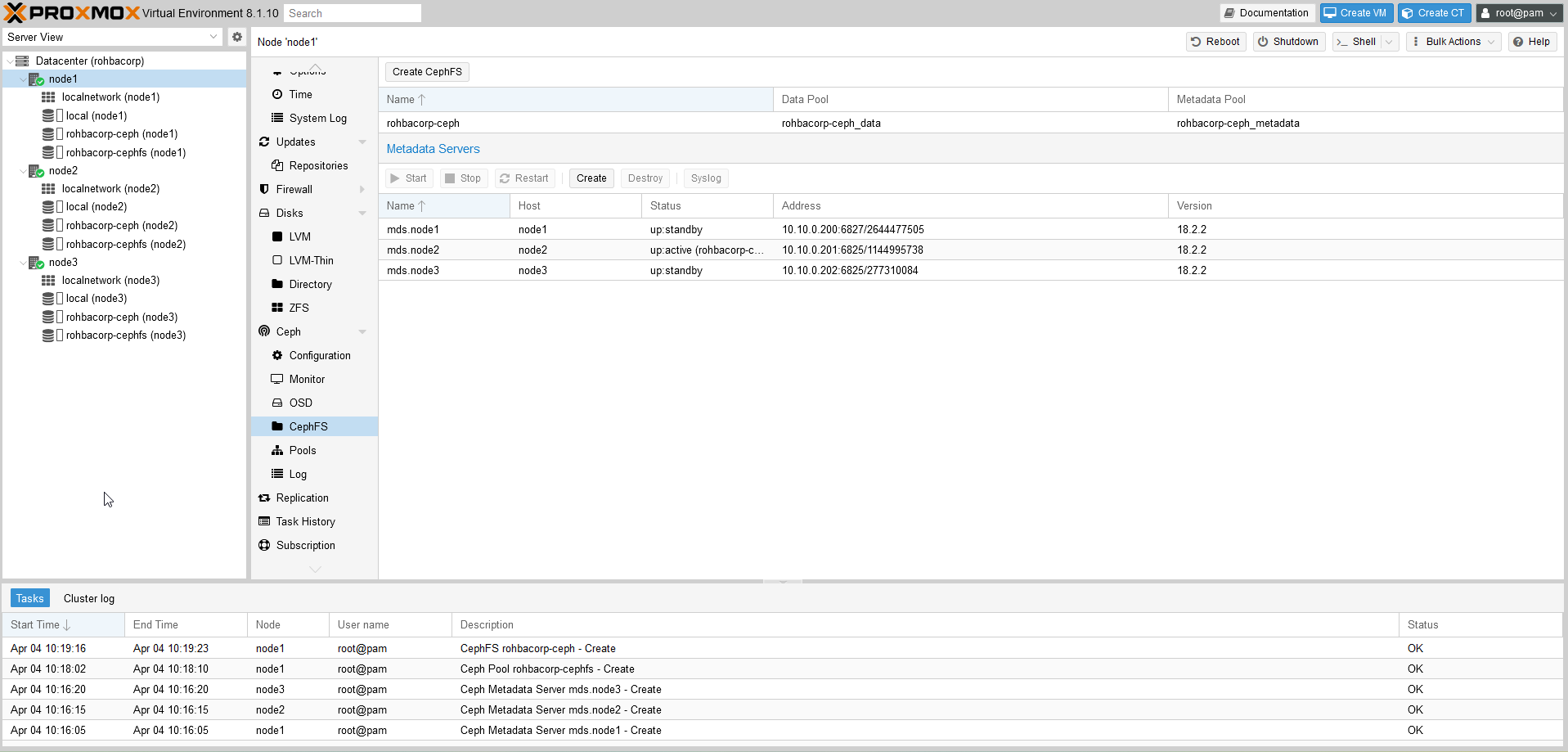
Task: Click the Configuration gear icon
Action: 277,355
